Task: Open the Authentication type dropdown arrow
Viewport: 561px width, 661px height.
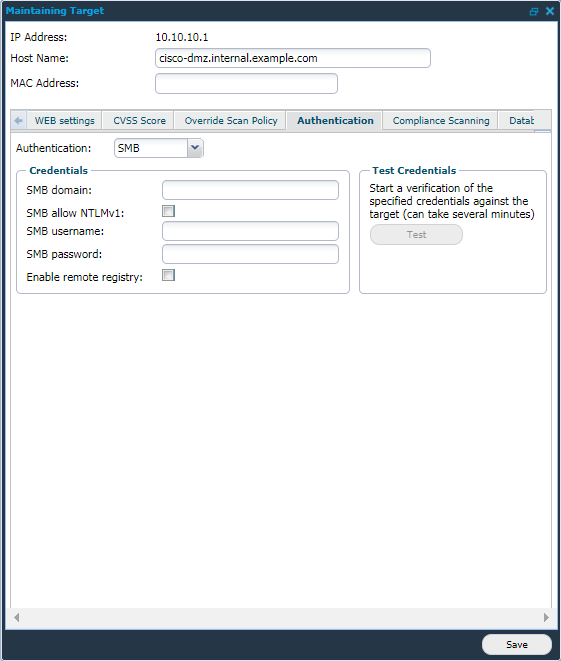Action: [x=195, y=148]
